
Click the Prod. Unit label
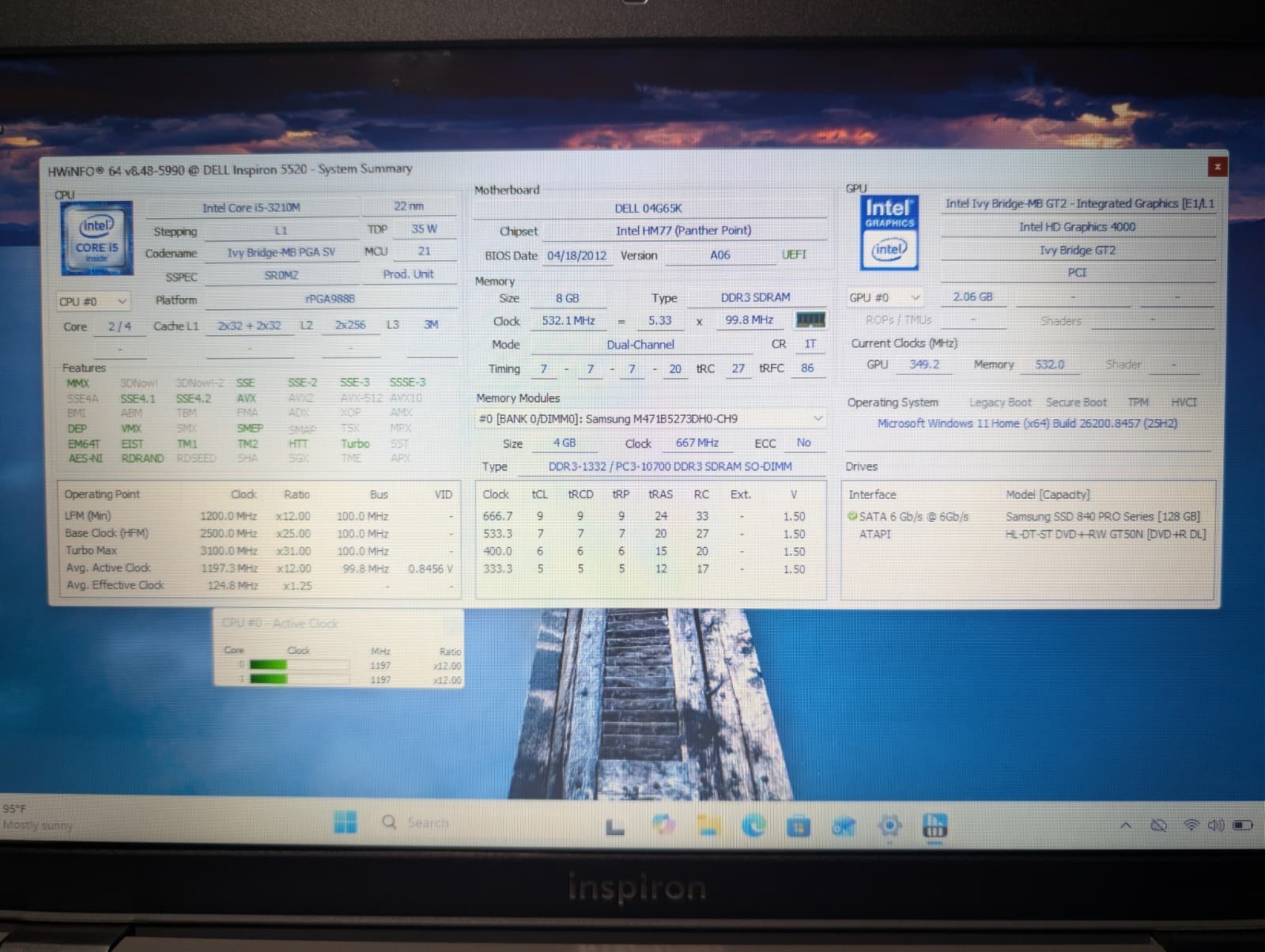[408, 274]
